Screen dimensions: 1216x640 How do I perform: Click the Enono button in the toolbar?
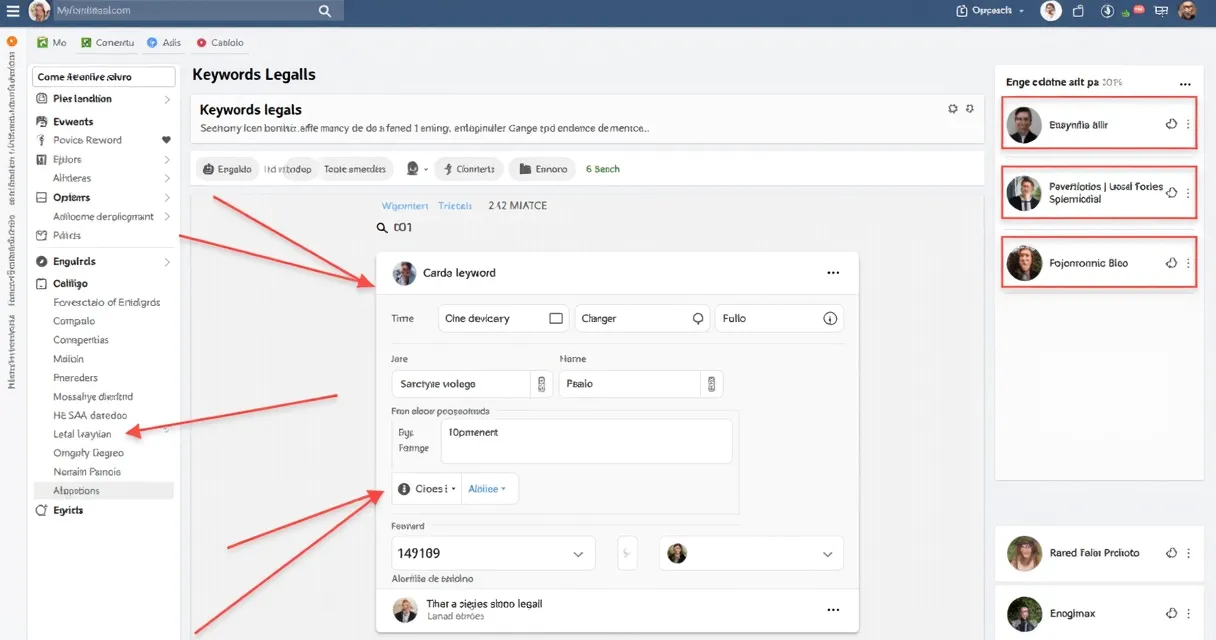(x=542, y=169)
